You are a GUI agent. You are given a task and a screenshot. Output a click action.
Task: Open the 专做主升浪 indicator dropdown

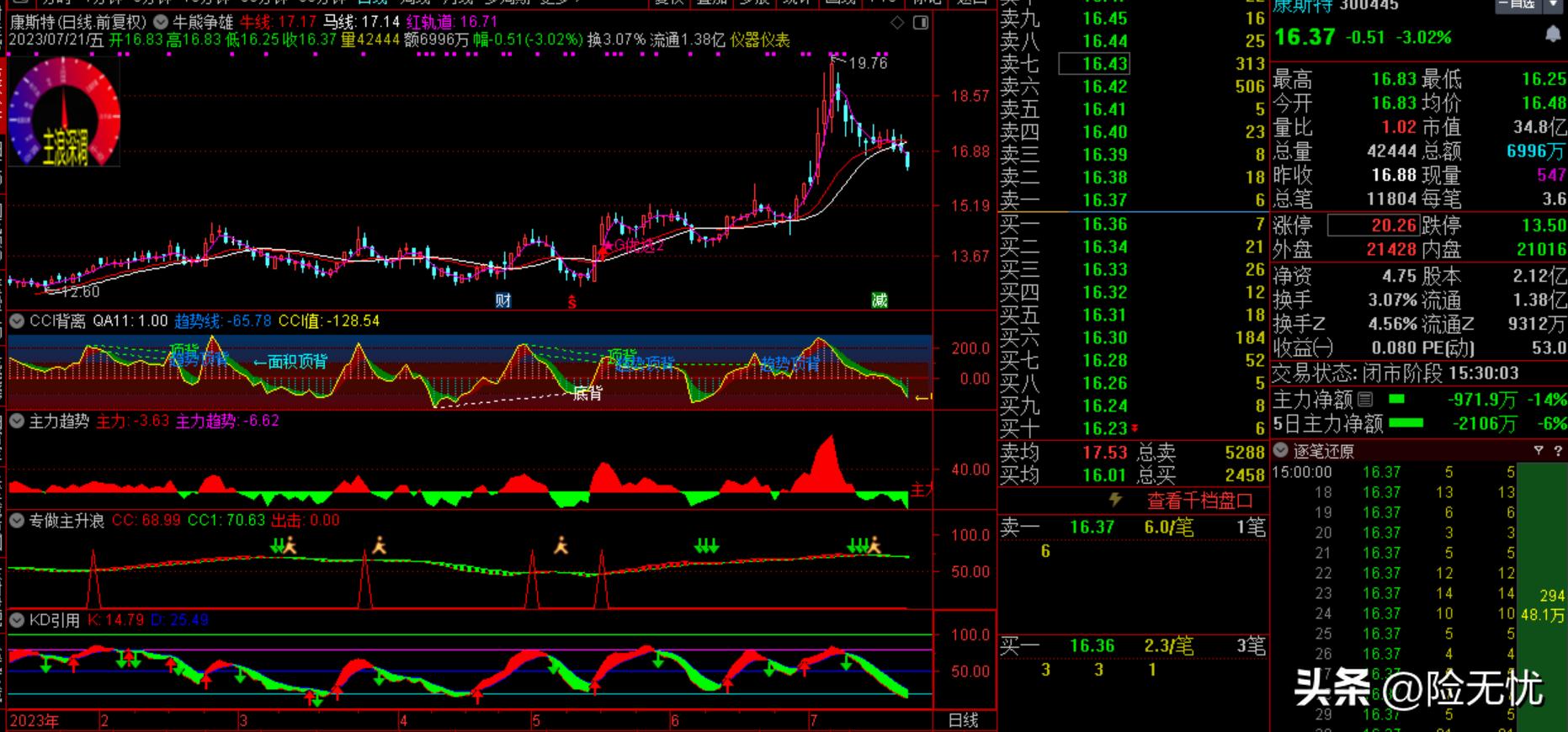(16, 521)
